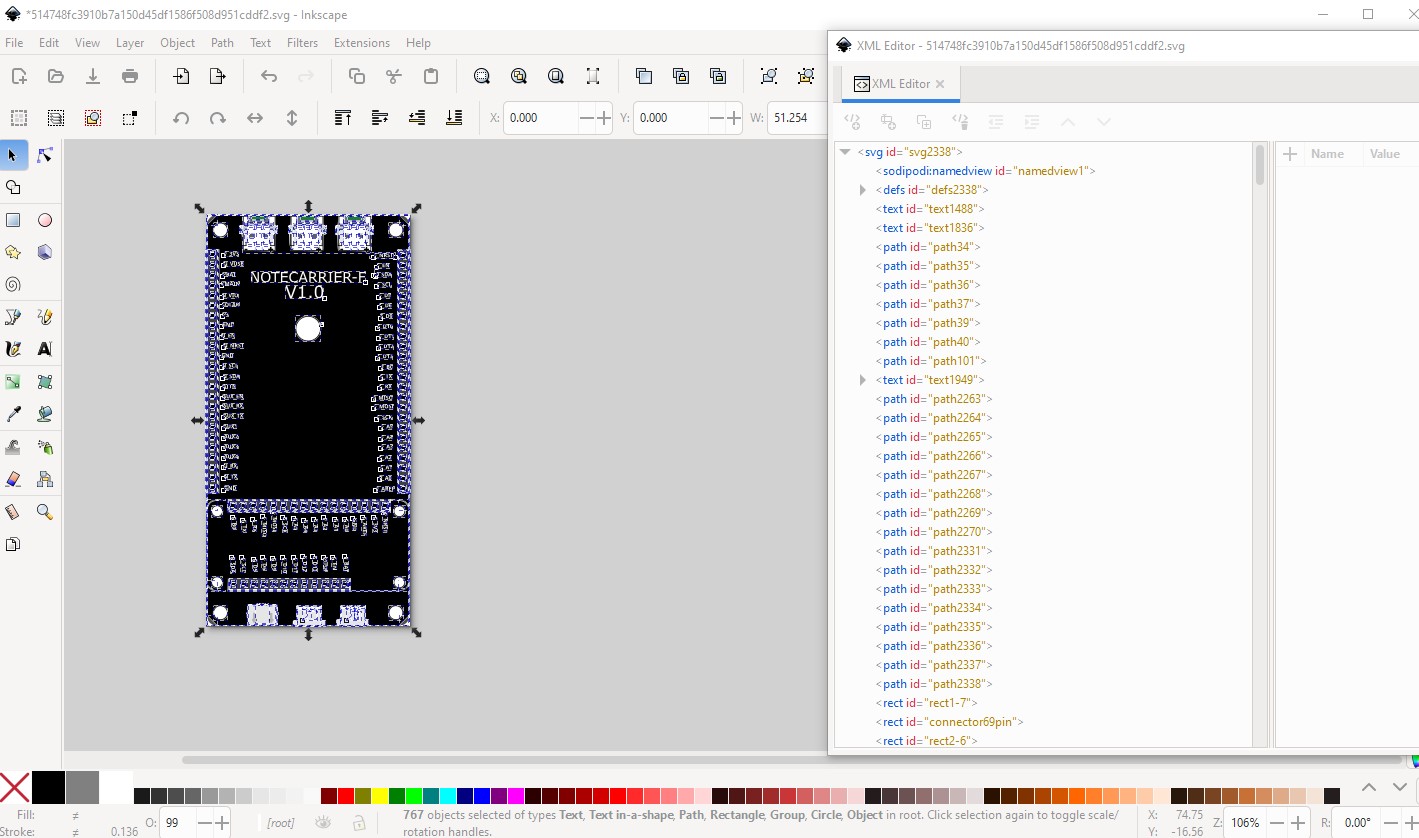
Task: Open the Object menu
Action: (177, 43)
